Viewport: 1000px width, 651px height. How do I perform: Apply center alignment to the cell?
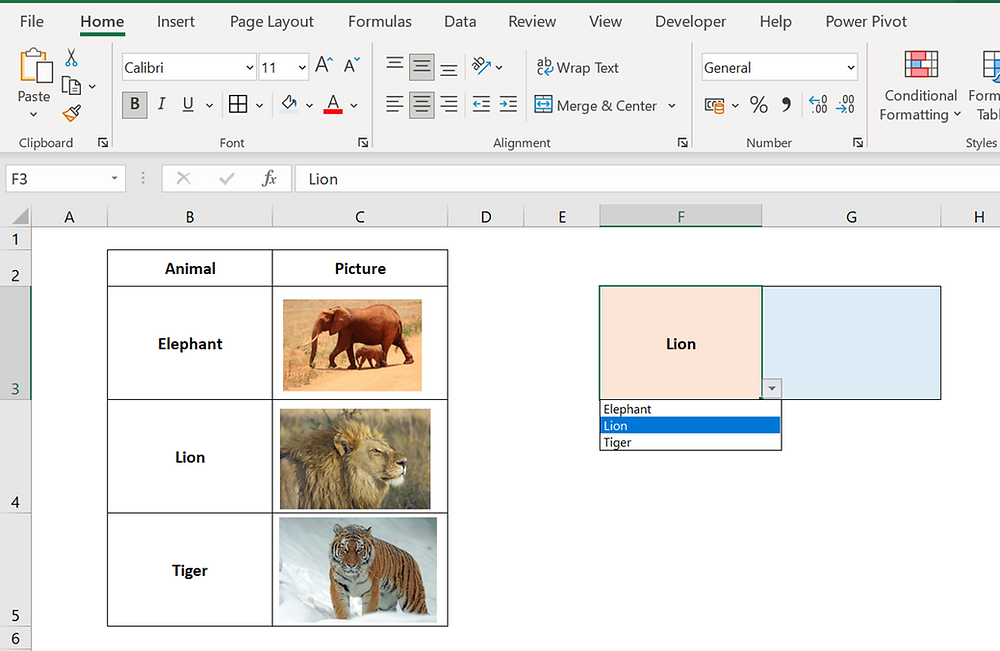421,104
